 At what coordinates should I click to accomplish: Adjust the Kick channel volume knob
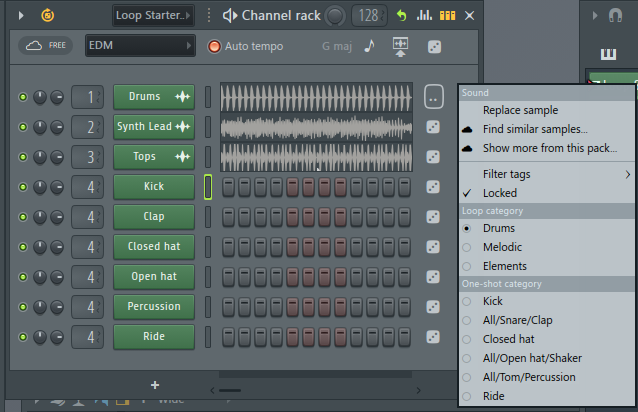[57, 187]
